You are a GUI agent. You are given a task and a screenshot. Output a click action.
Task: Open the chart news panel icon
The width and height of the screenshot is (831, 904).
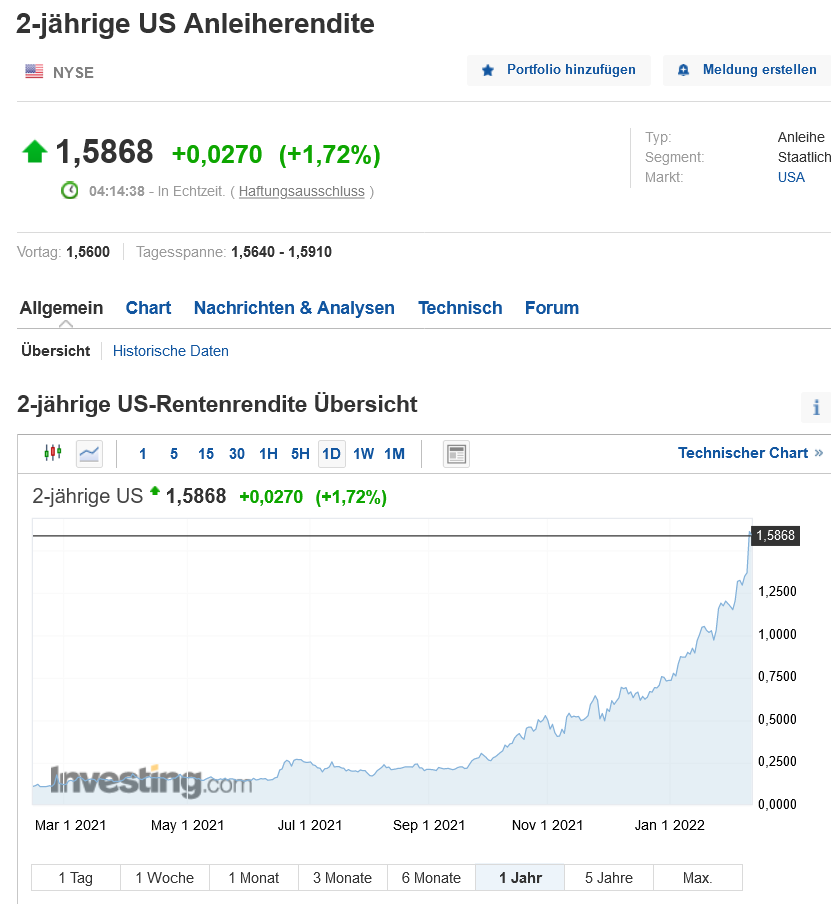point(456,454)
